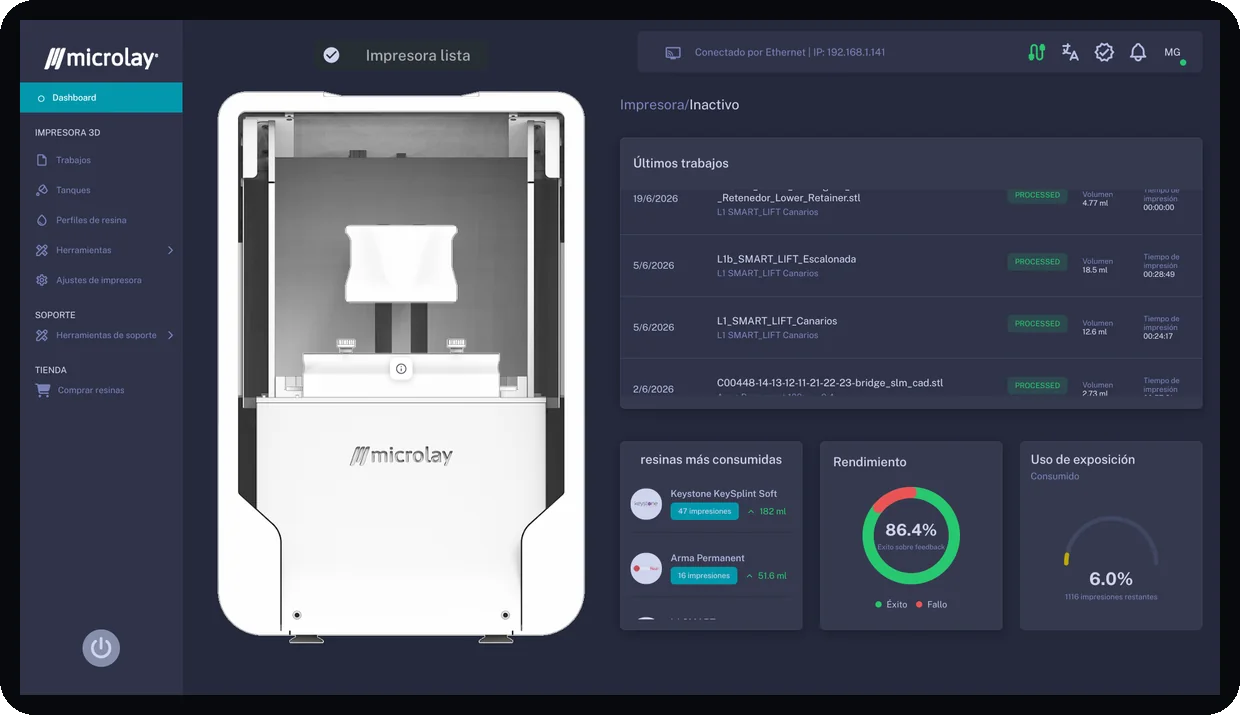
Task: Click the Ajustes de impresora gear icon
Action: click(x=42, y=280)
